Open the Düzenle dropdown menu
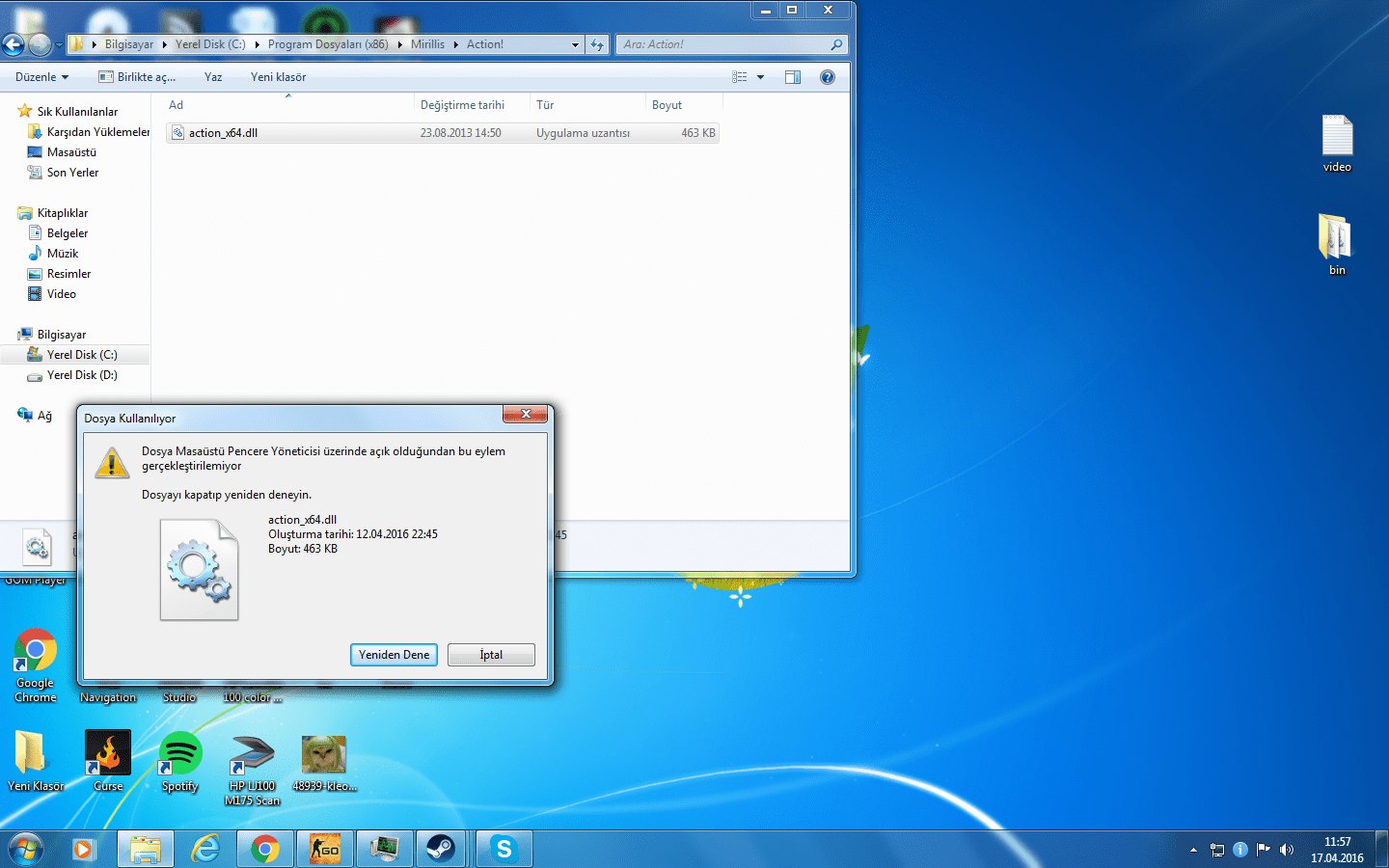1389x868 pixels. (x=42, y=77)
